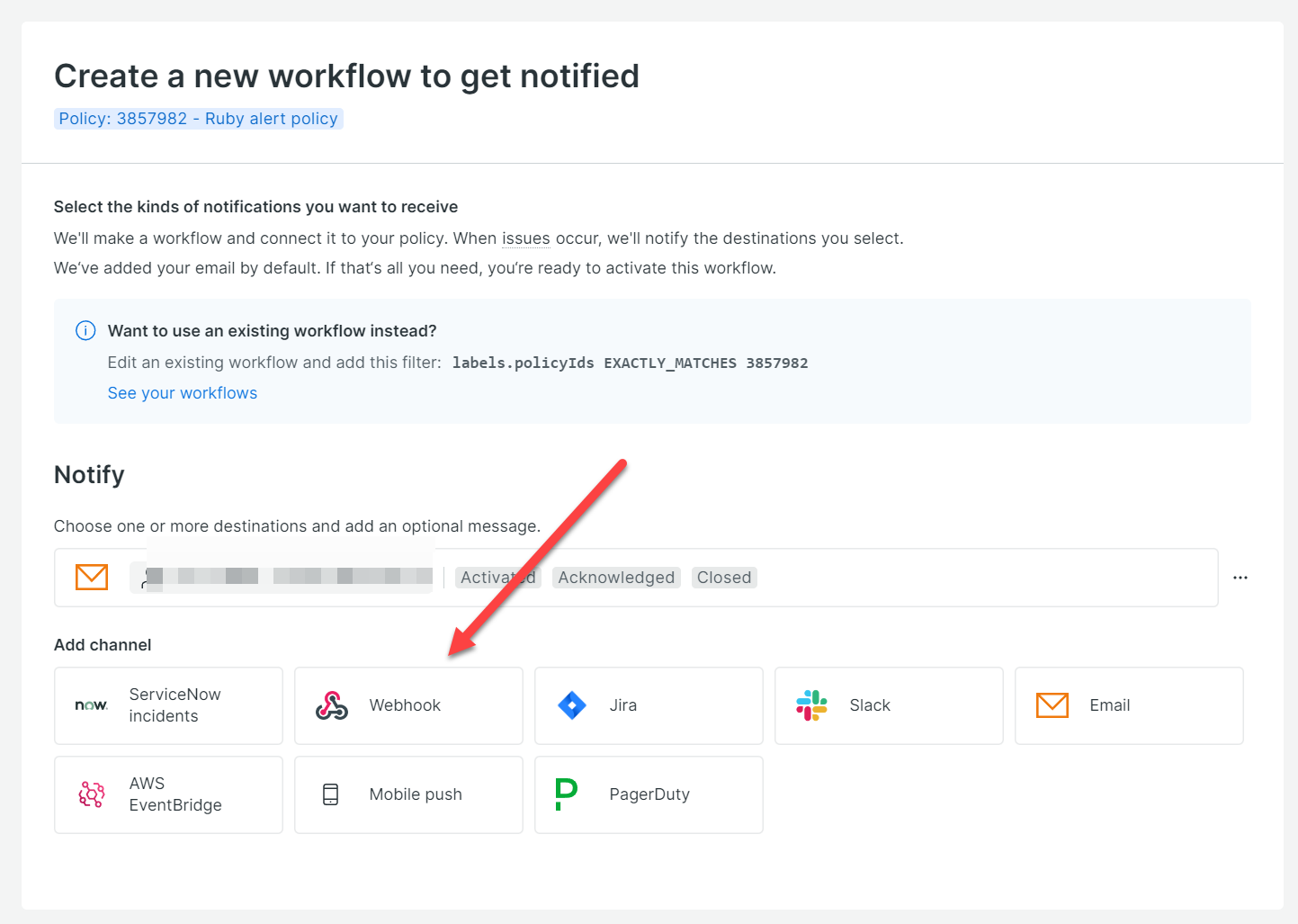Click the envelope icon in the email destination row
The image size is (1298, 924).
[92, 578]
